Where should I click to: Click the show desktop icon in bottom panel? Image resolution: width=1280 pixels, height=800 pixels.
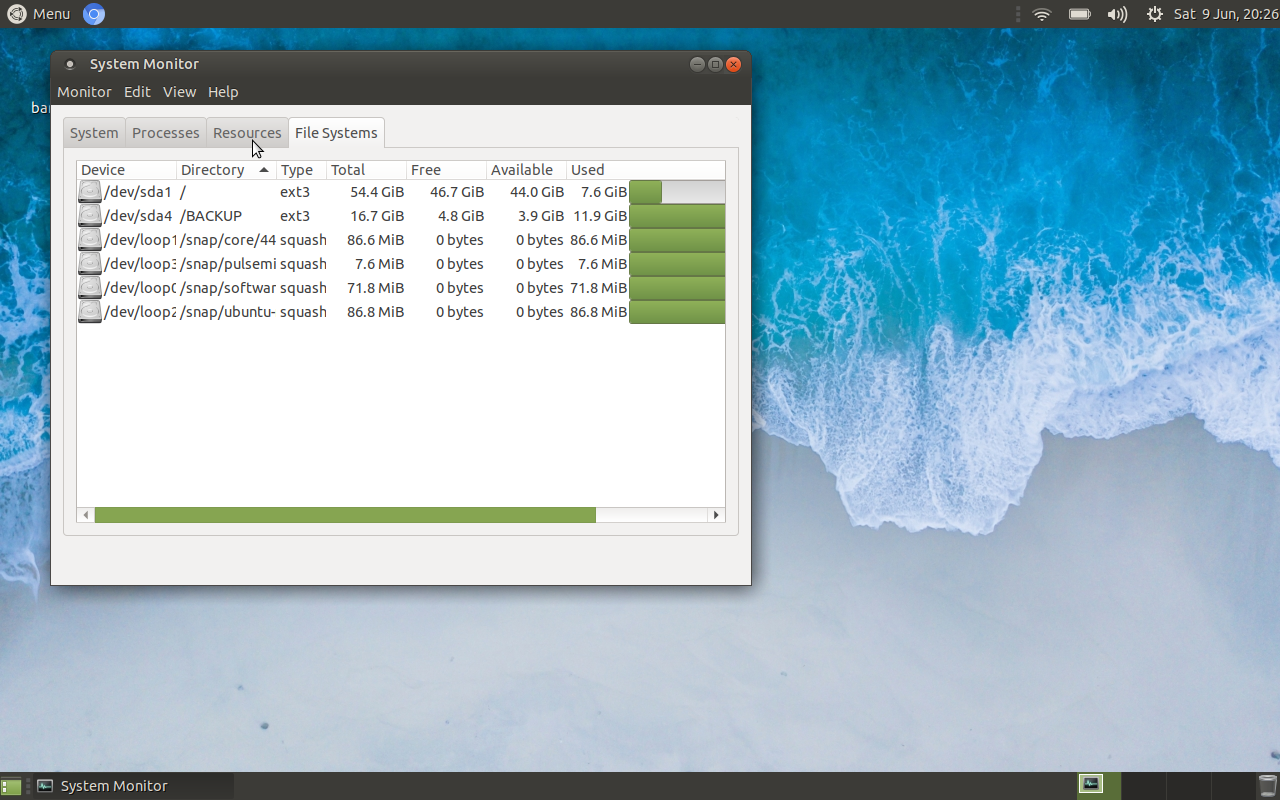[10, 786]
